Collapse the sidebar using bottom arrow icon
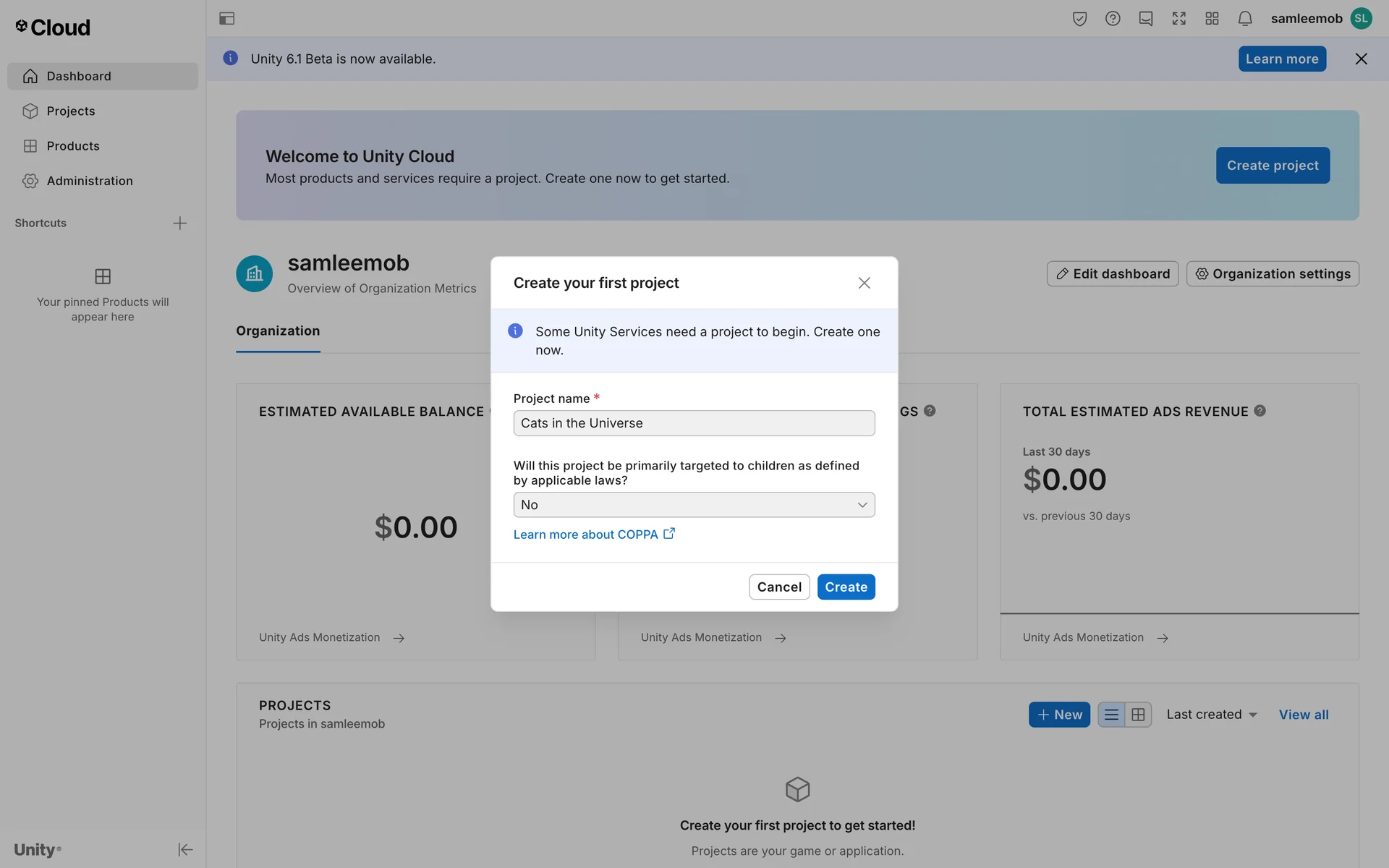1389x868 pixels. pos(185,849)
